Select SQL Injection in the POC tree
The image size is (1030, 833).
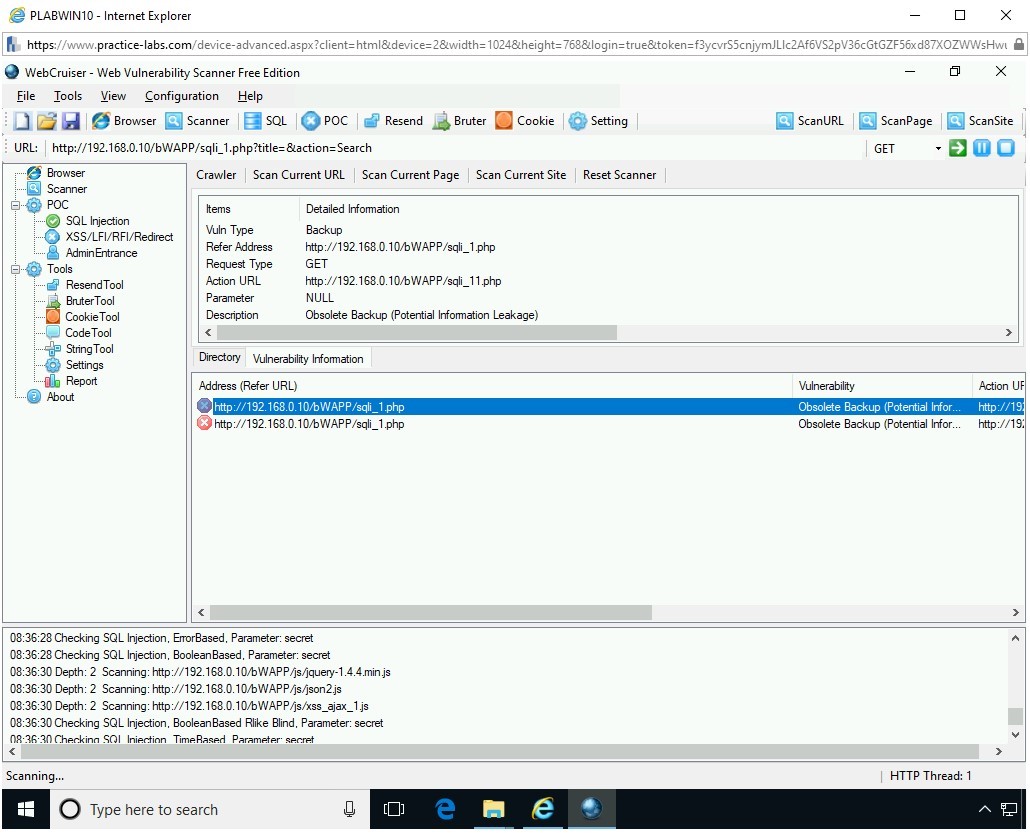point(97,221)
